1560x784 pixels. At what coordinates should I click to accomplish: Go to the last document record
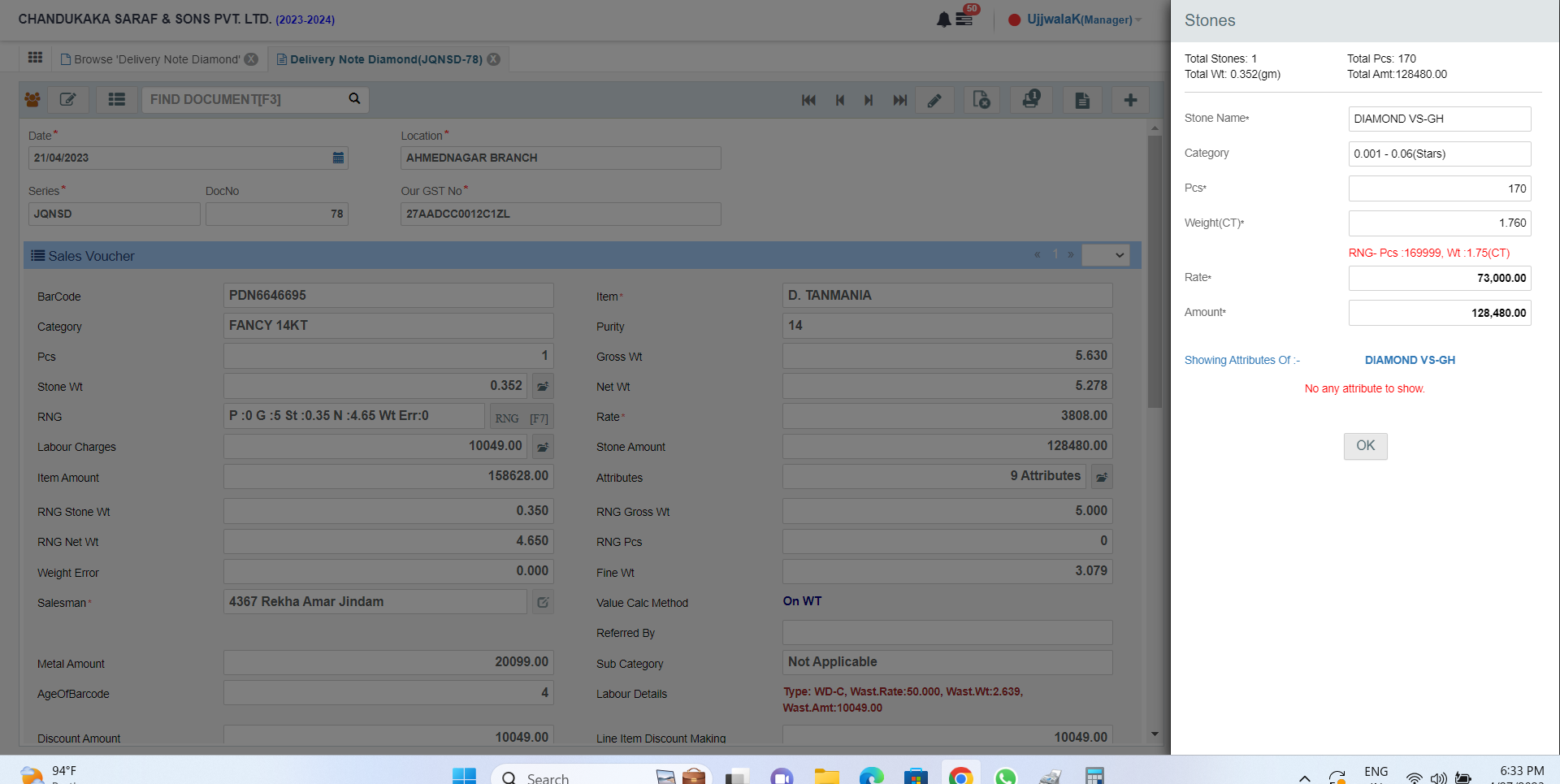click(900, 100)
